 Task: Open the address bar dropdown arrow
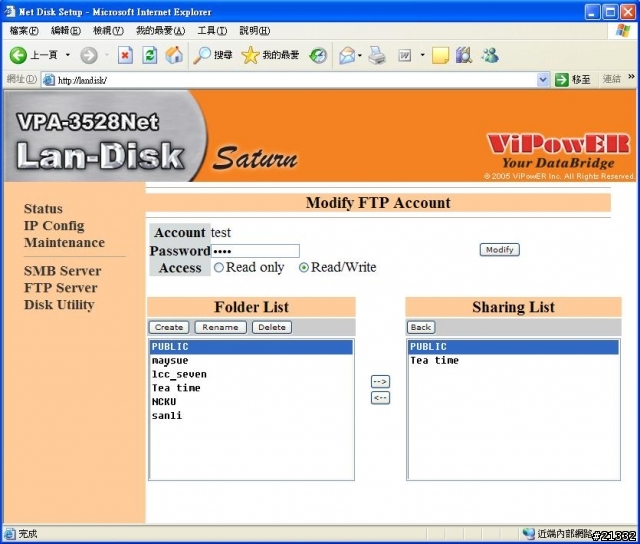[x=542, y=80]
